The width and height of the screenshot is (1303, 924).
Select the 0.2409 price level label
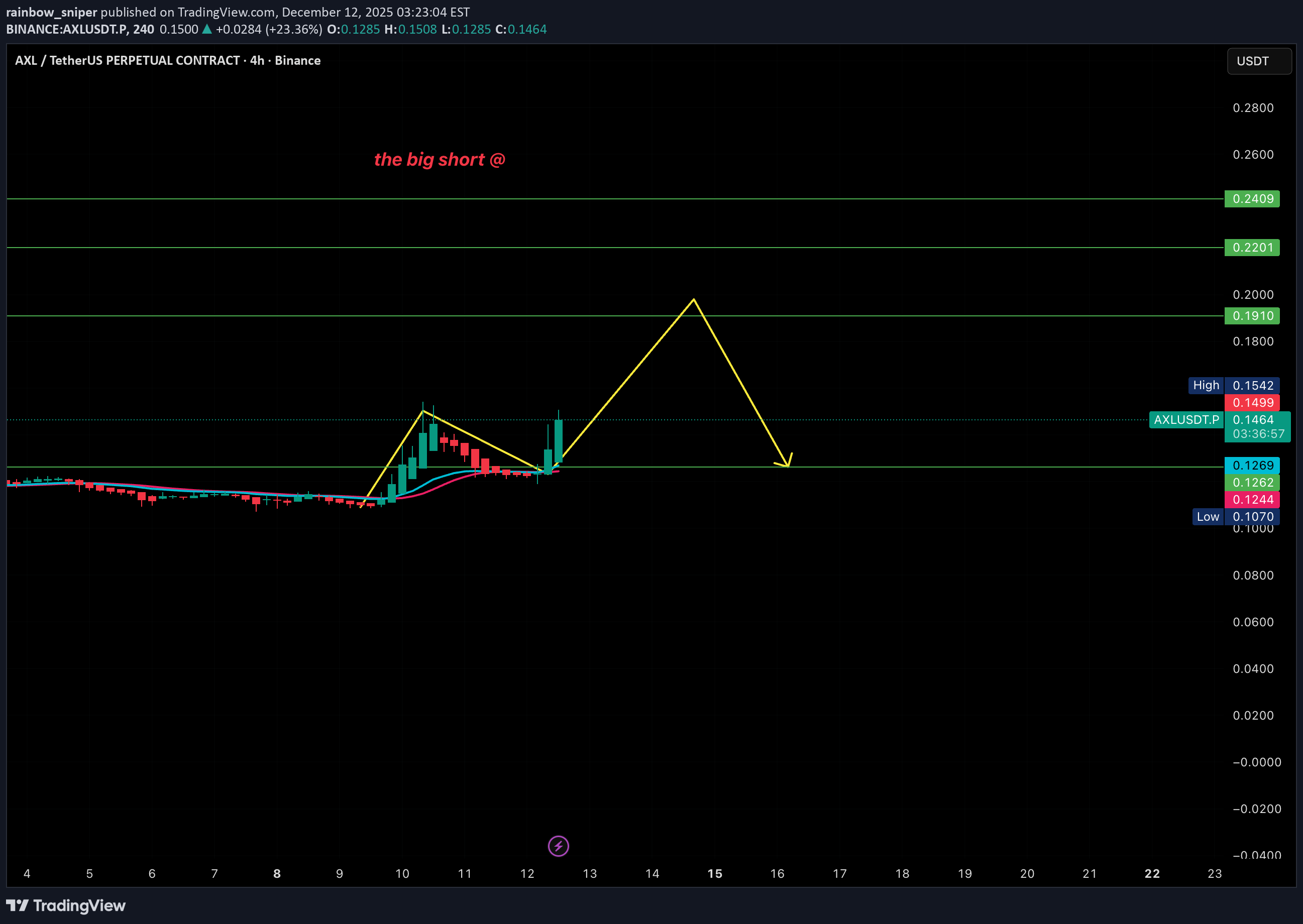pos(1251,198)
